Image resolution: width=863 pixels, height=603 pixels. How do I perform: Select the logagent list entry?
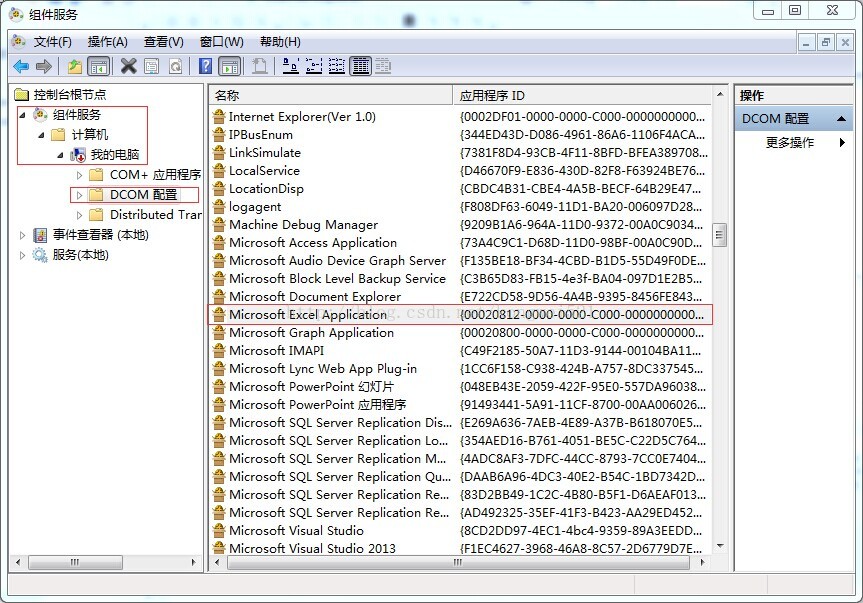pyautogui.click(x=460, y=206)
